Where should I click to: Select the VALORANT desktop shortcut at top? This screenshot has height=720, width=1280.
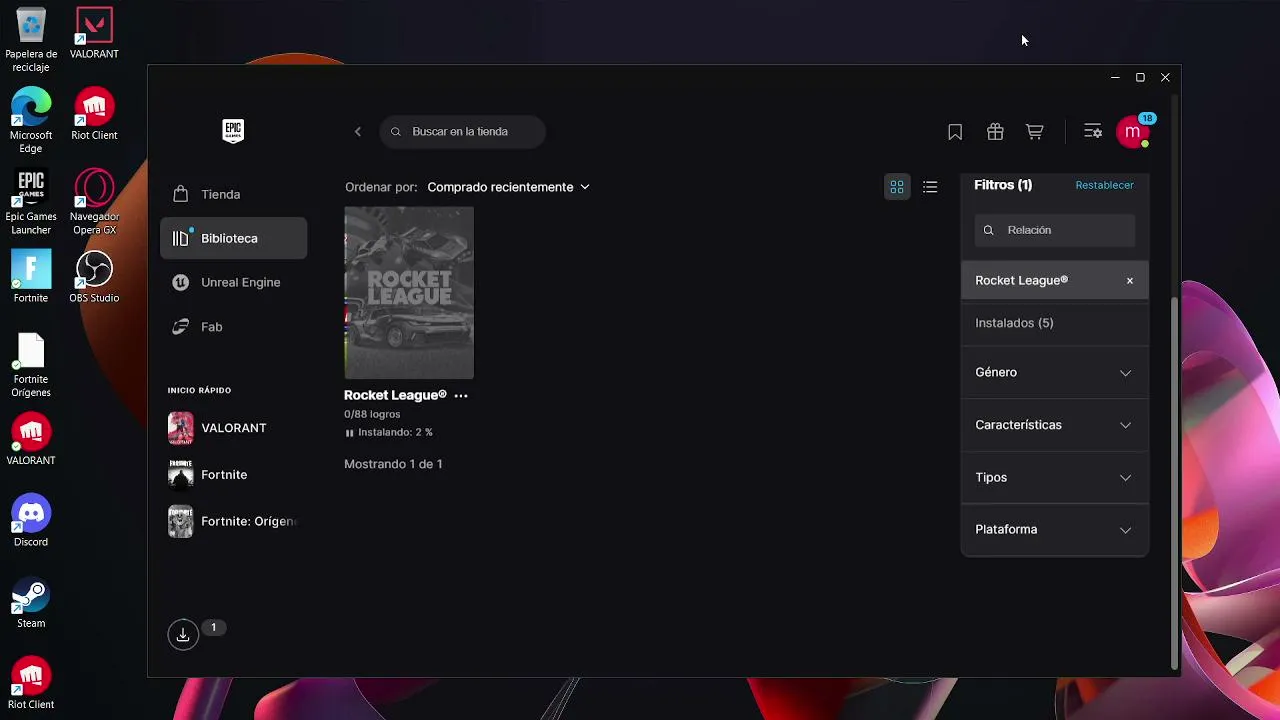point(94,34)
